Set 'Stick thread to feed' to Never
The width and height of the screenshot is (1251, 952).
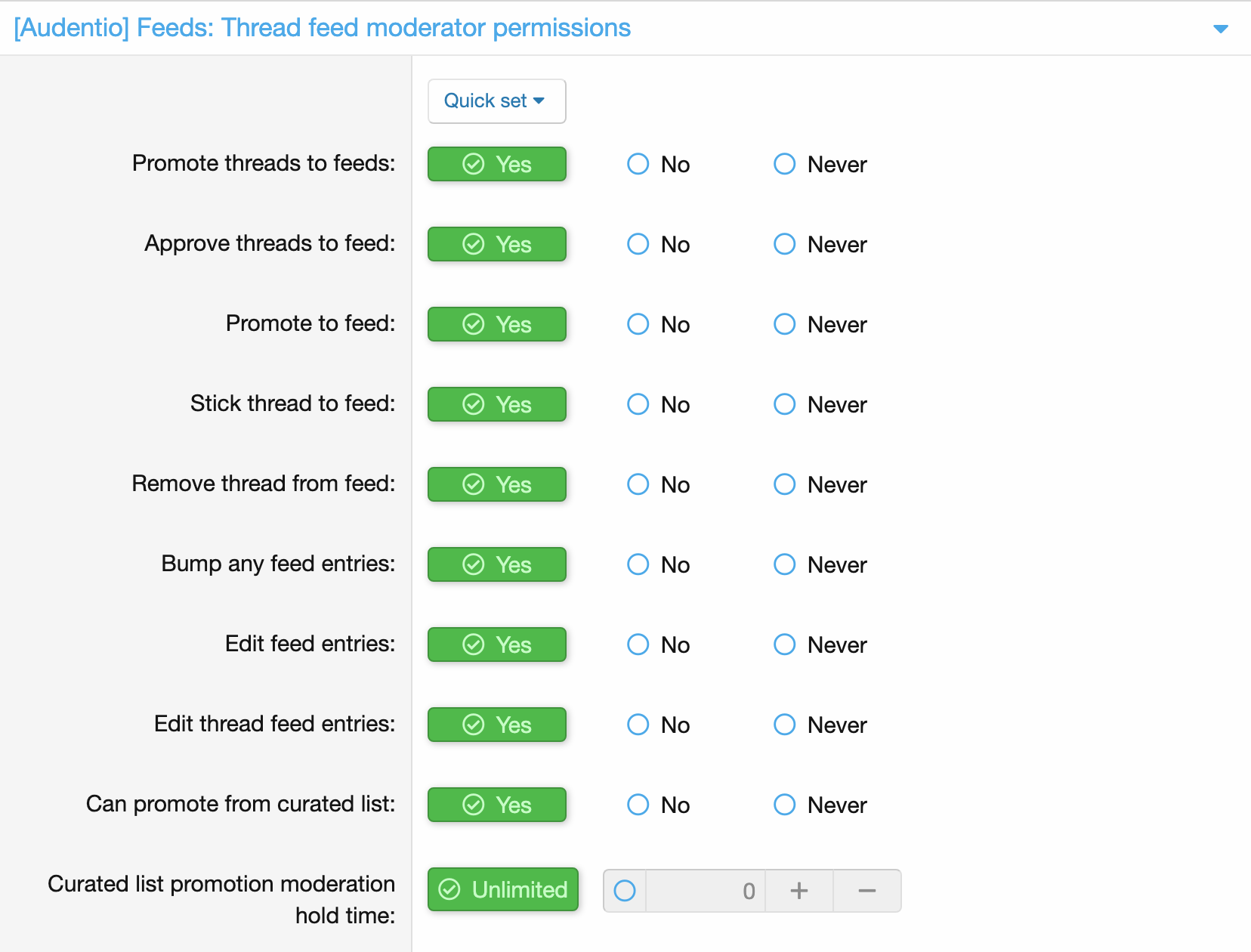tap(784, 404)
